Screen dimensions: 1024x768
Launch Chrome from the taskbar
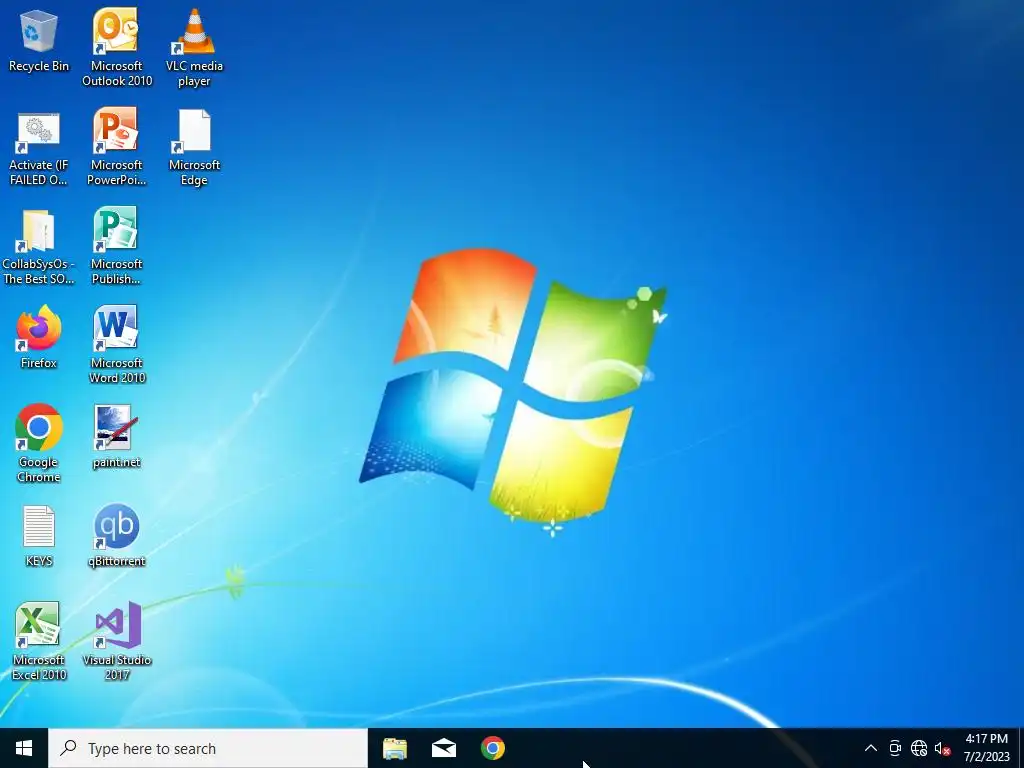(493, 748)
